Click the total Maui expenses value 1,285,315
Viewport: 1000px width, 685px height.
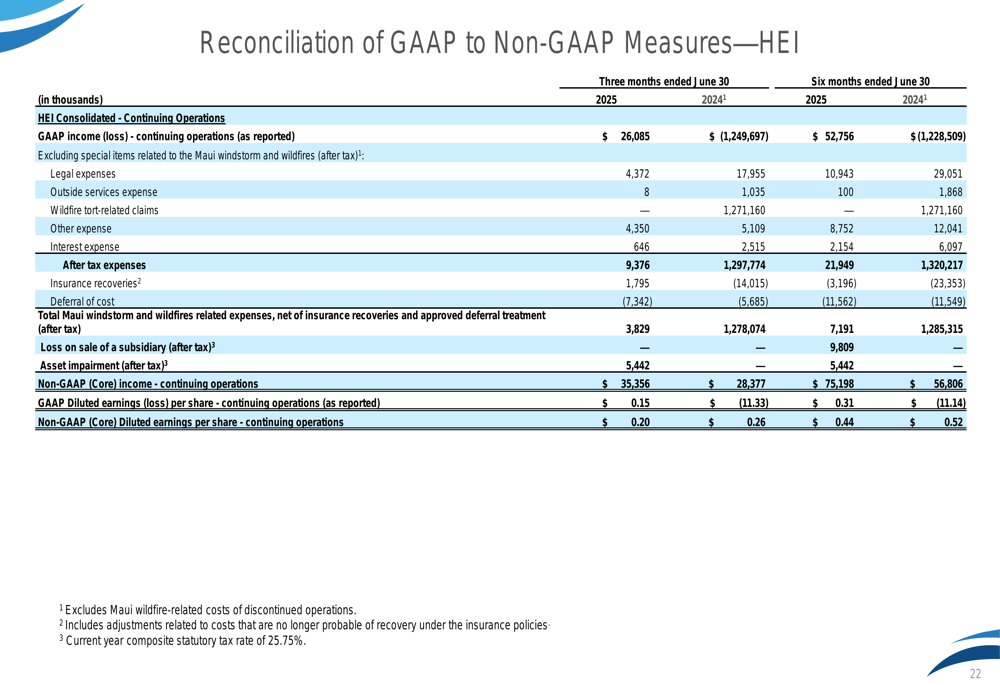click(x=942, y=329)
